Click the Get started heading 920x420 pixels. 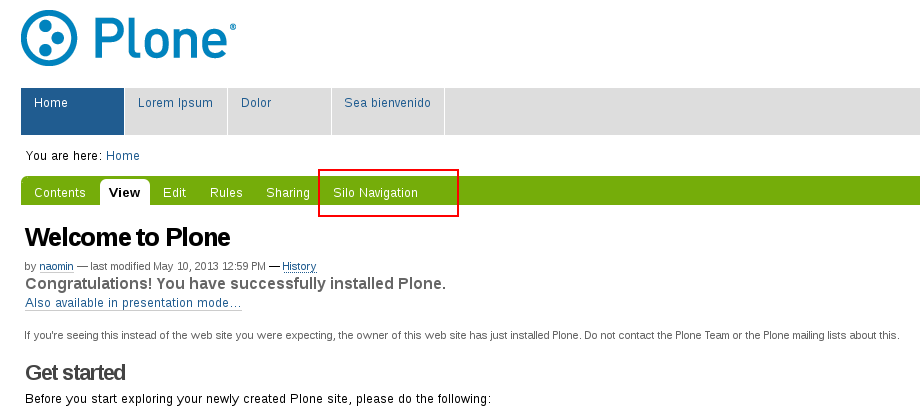tap(75, 373)
